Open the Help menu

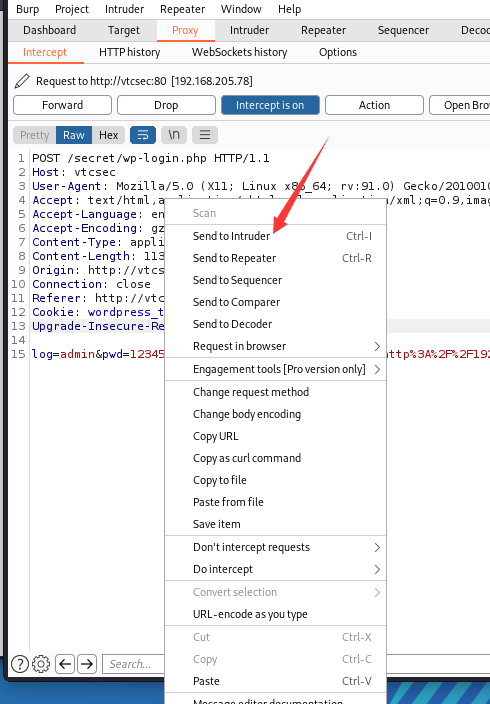(x=289, y=9)
